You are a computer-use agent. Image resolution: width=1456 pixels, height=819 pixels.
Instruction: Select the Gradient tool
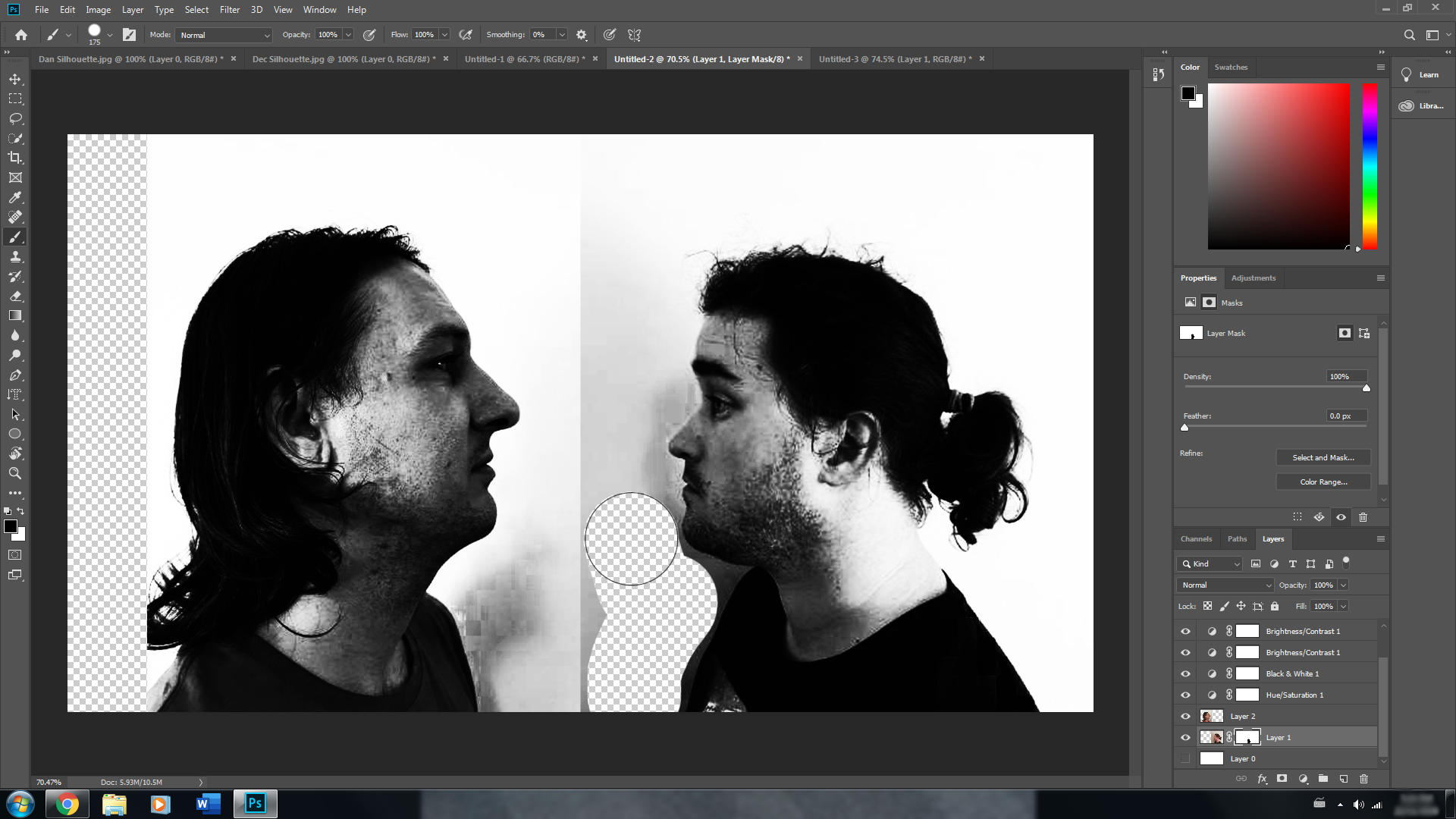click(x=15, y=315)
